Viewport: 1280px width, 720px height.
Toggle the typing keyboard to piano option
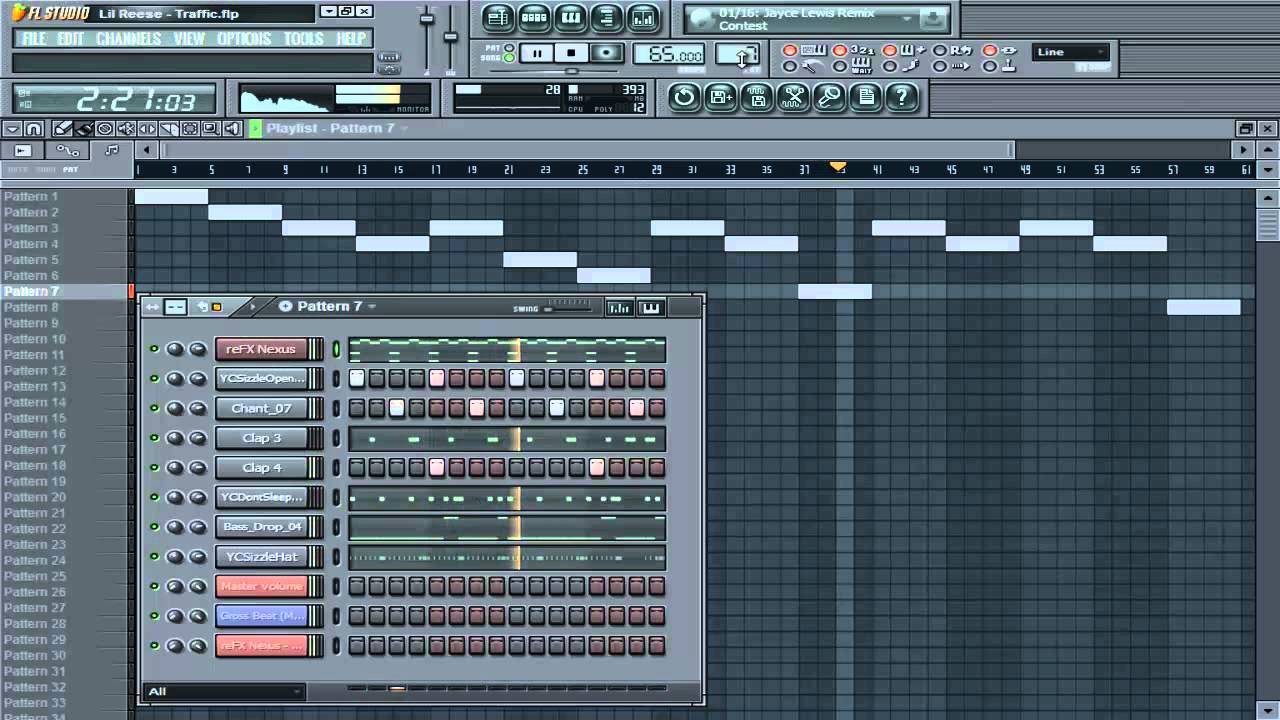point(790,51)
